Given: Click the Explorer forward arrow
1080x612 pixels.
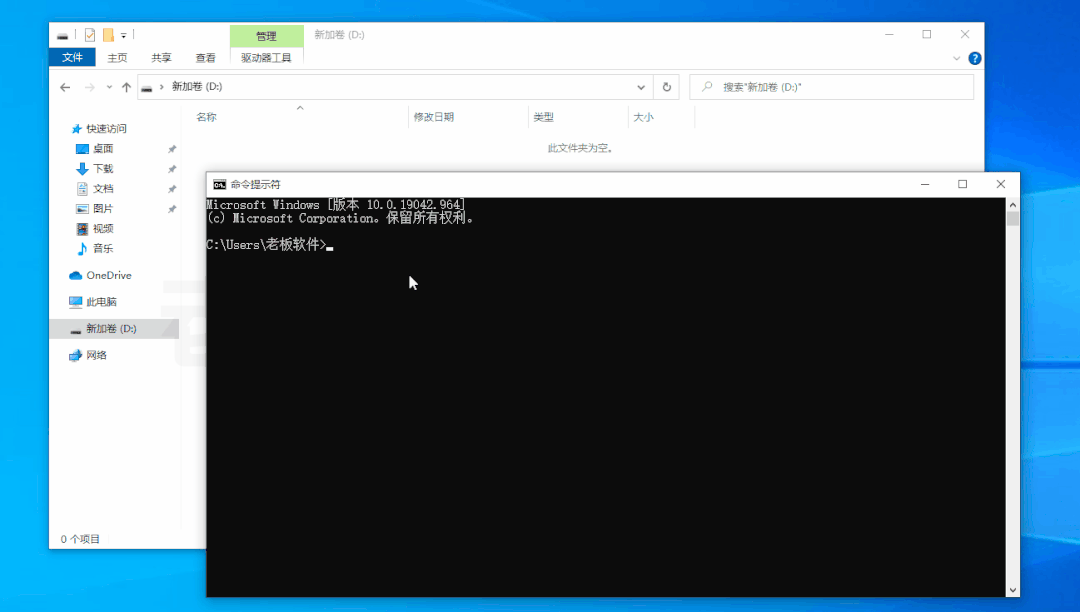Looking at the screenshot, I should (90, 87).
